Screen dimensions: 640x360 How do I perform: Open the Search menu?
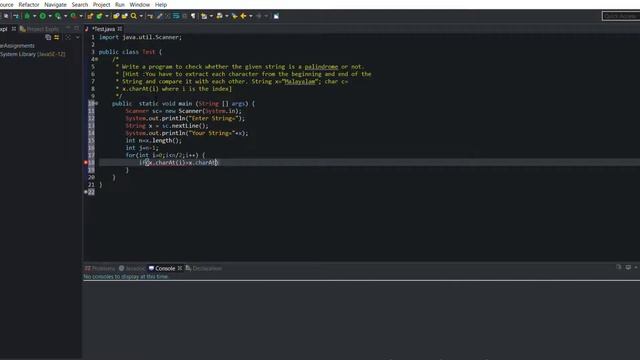pyautogui.click(x=80, y=4)
